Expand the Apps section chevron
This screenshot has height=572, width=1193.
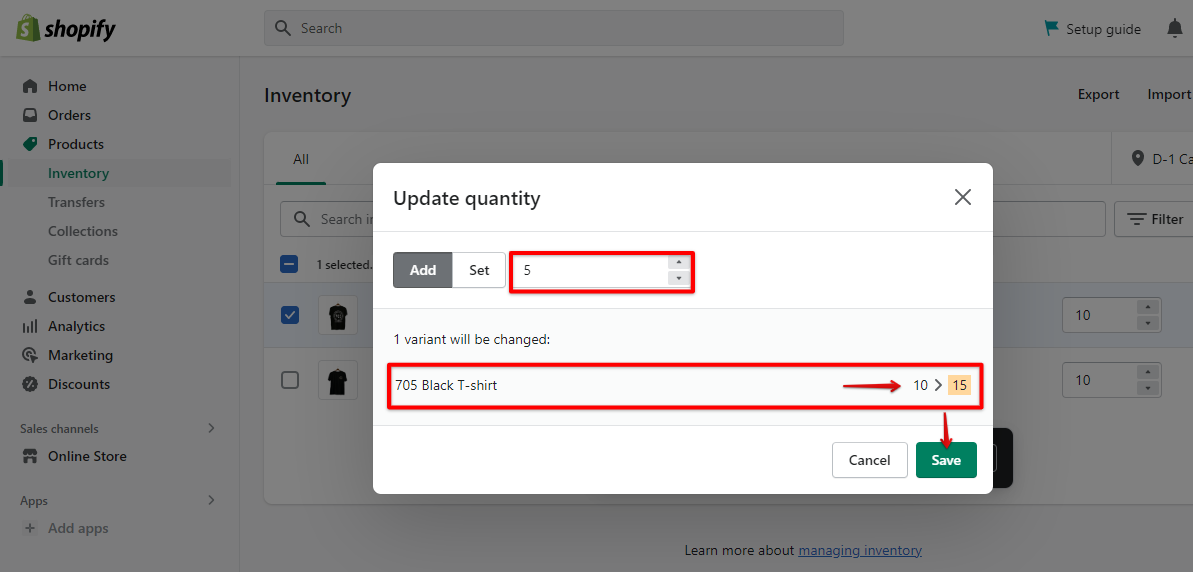tap(211, 500)
